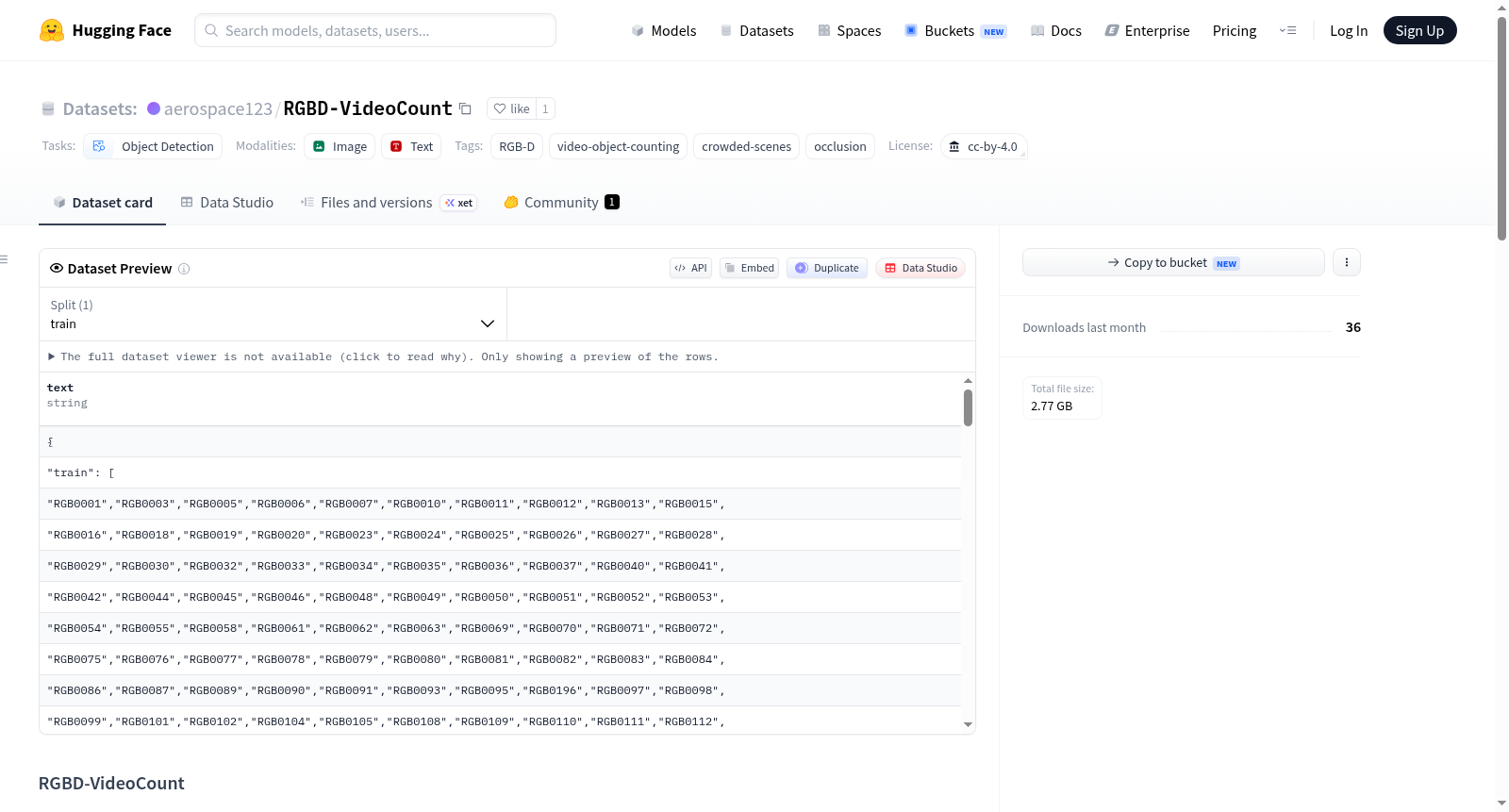Expand the Split train dropdown
Viewport: 1509px width, 812px height.
tap(273, 314)
